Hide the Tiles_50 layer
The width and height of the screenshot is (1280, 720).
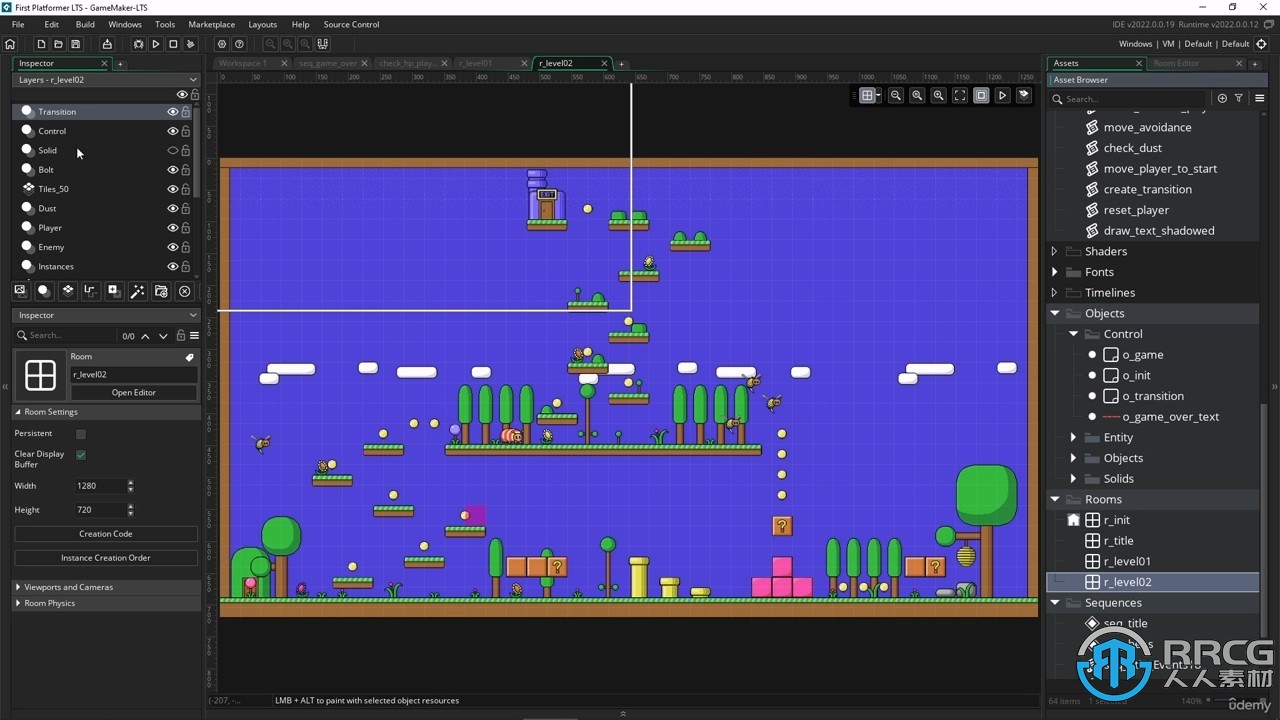(x=172, y=189)
